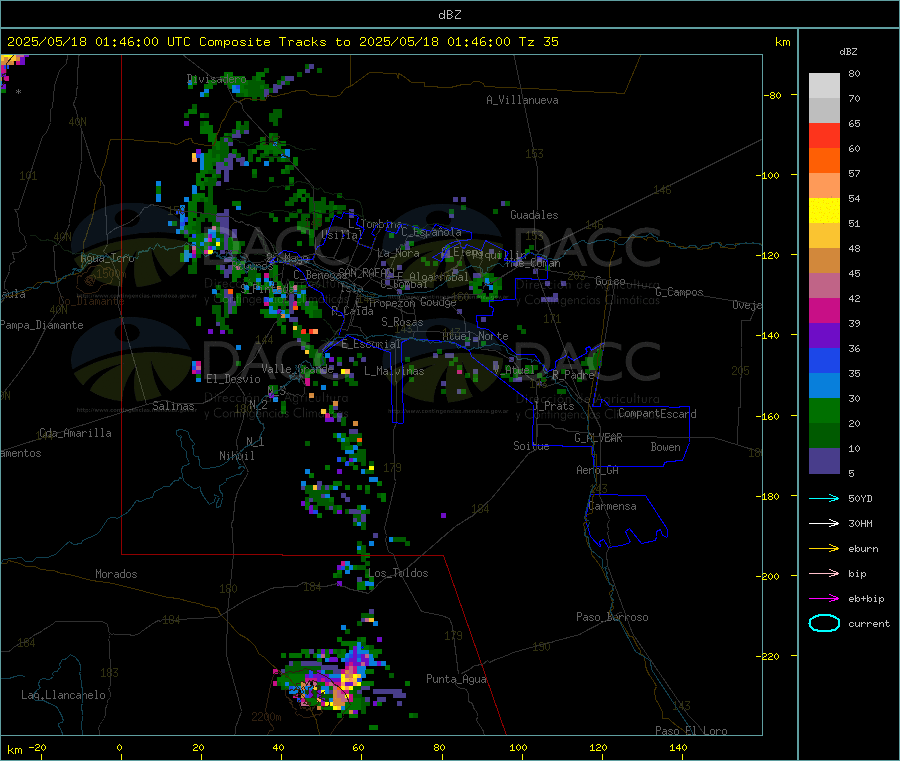Screen dimensions: 900x761
Task: Click the Composite Tracks timestamp header text
Action: click(x=282, y=42)
